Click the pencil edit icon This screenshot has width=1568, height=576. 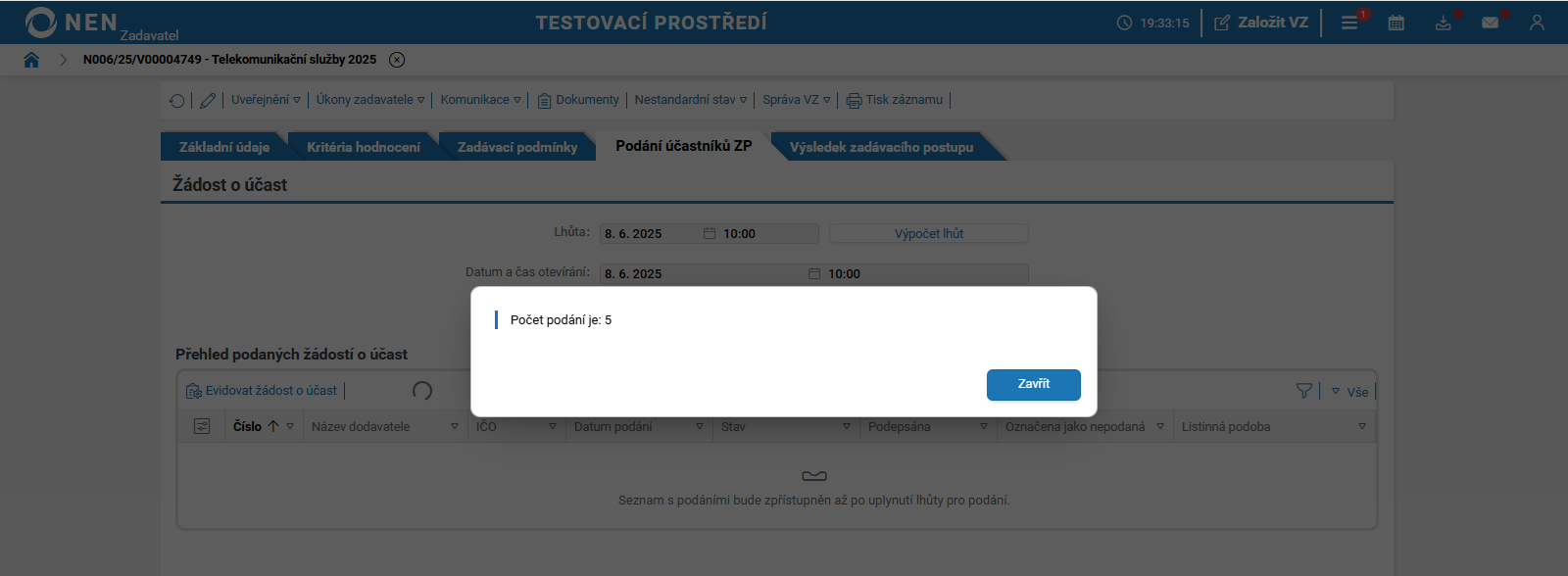click(x=208, y=100)
